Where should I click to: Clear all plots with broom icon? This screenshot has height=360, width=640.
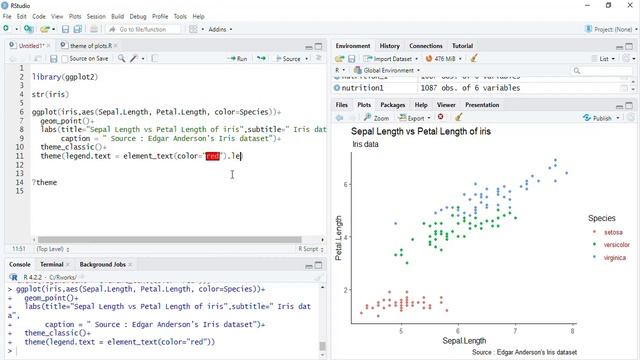[x=458, y=117]
